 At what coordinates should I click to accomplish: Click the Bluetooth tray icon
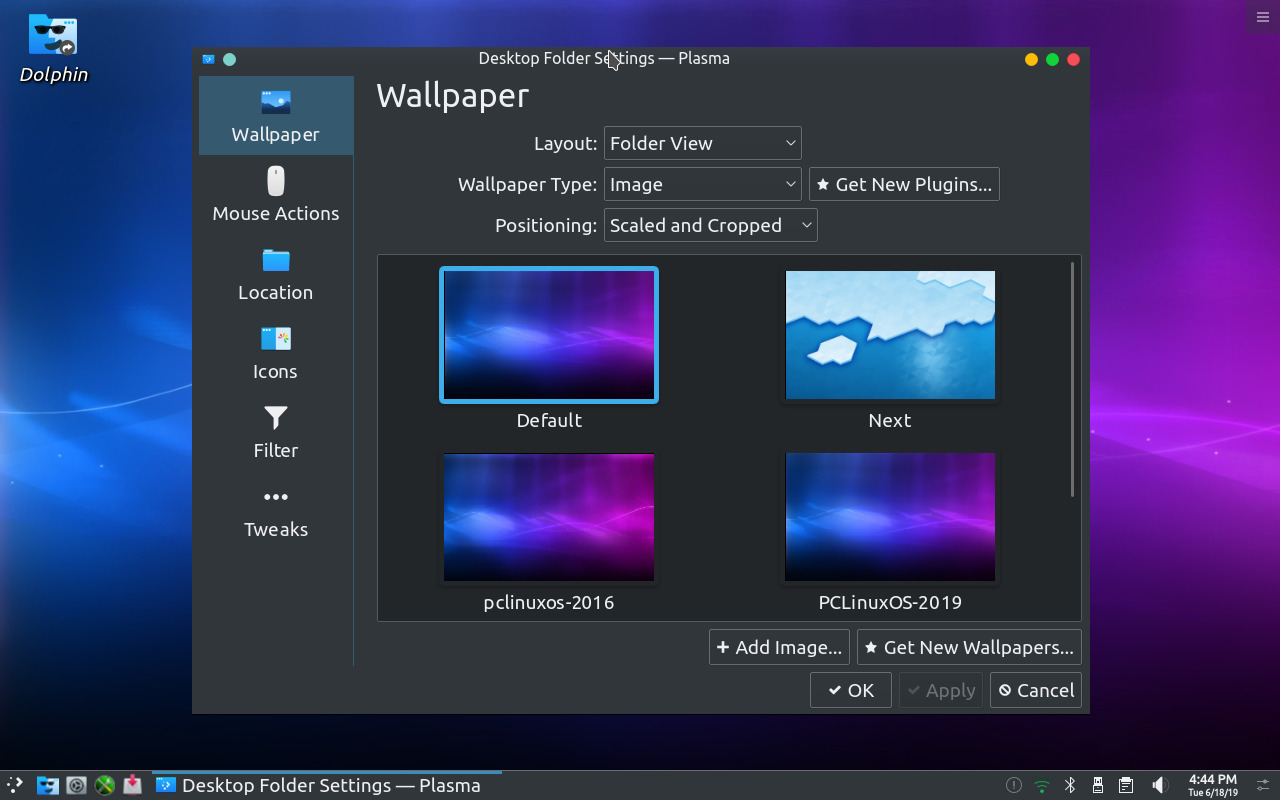point(1069,785)
